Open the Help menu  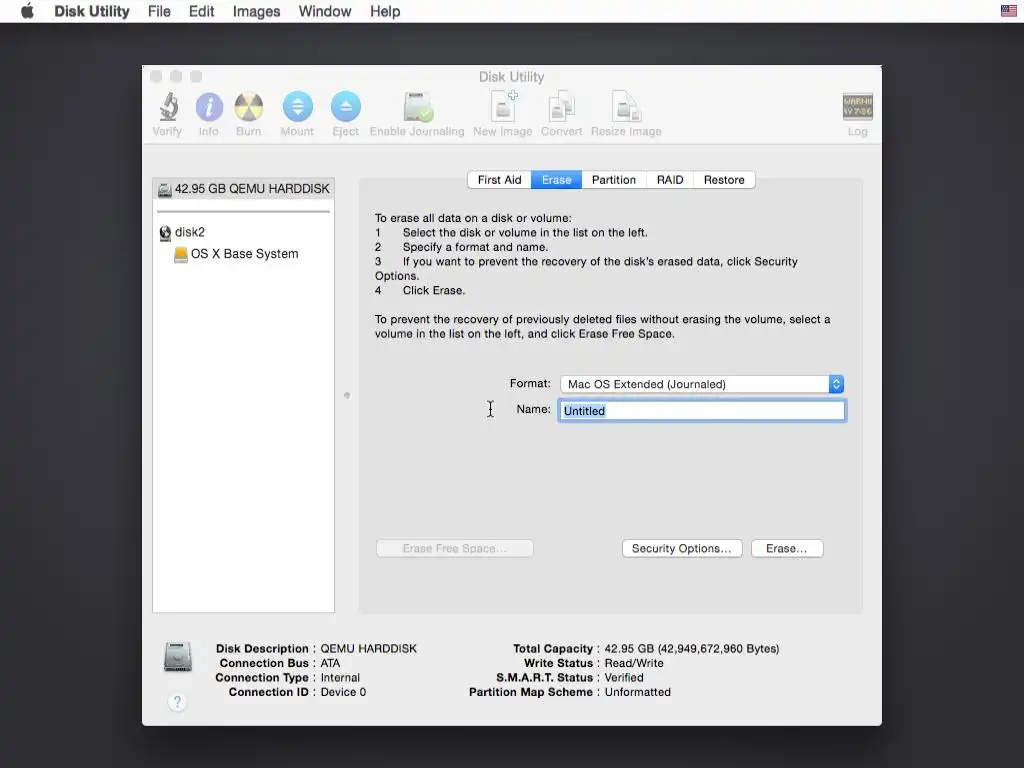385,11
